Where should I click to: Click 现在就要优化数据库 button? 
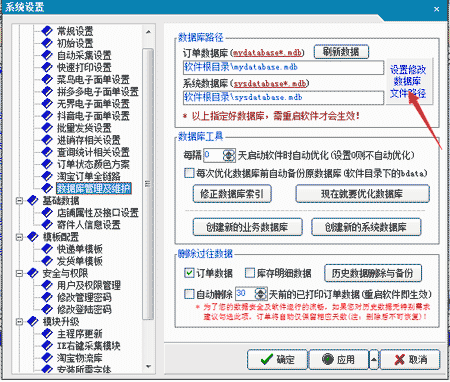(x=362, y=194)
